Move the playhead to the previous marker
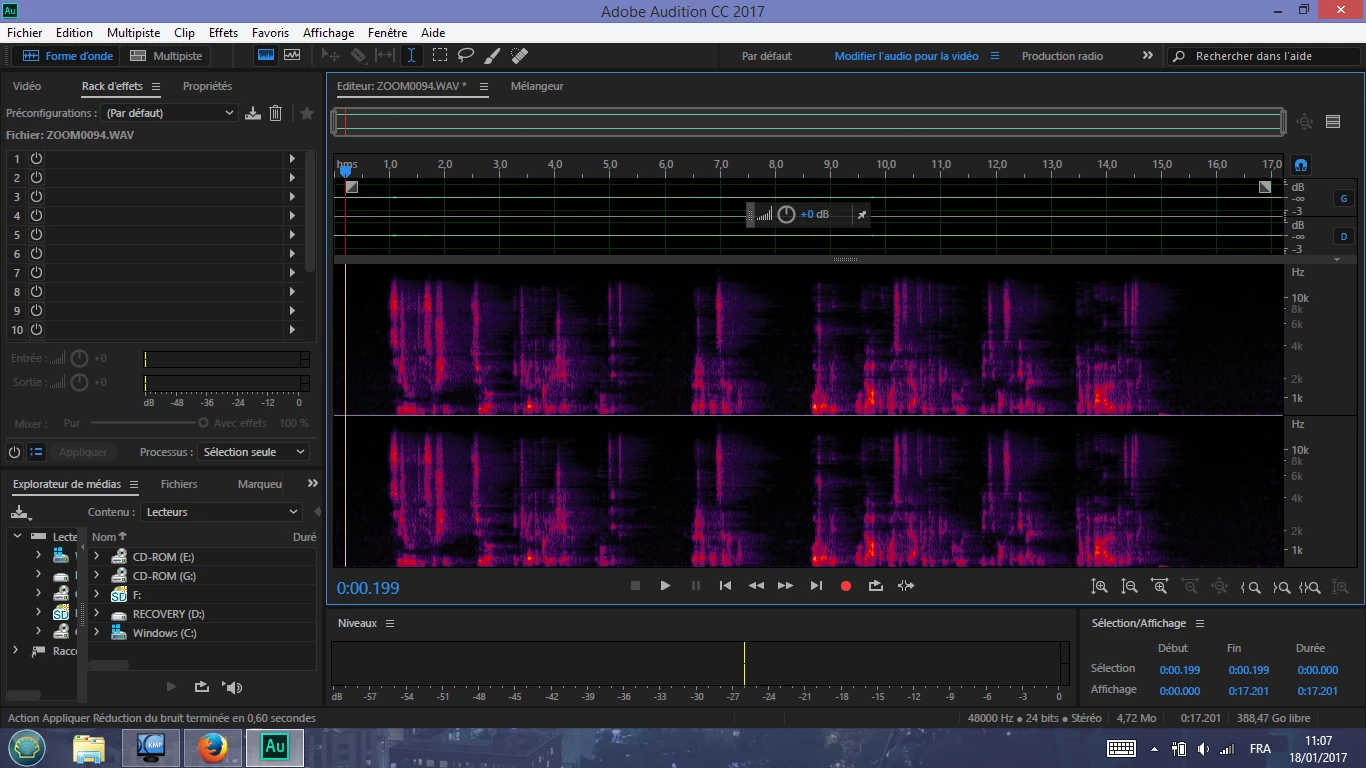The image size is (1366, 768). [x=725, y=586]
